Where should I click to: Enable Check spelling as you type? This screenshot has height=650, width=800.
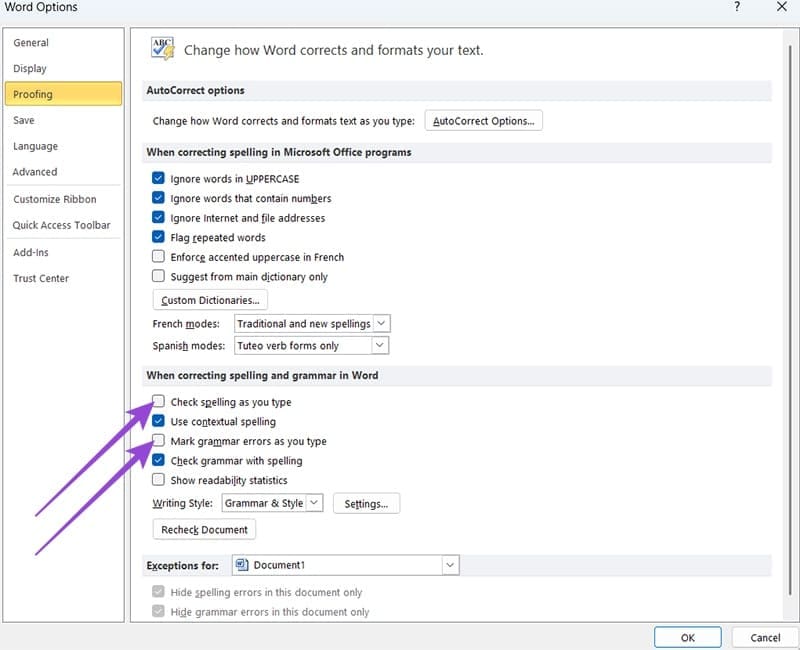[x=158, y=401]
